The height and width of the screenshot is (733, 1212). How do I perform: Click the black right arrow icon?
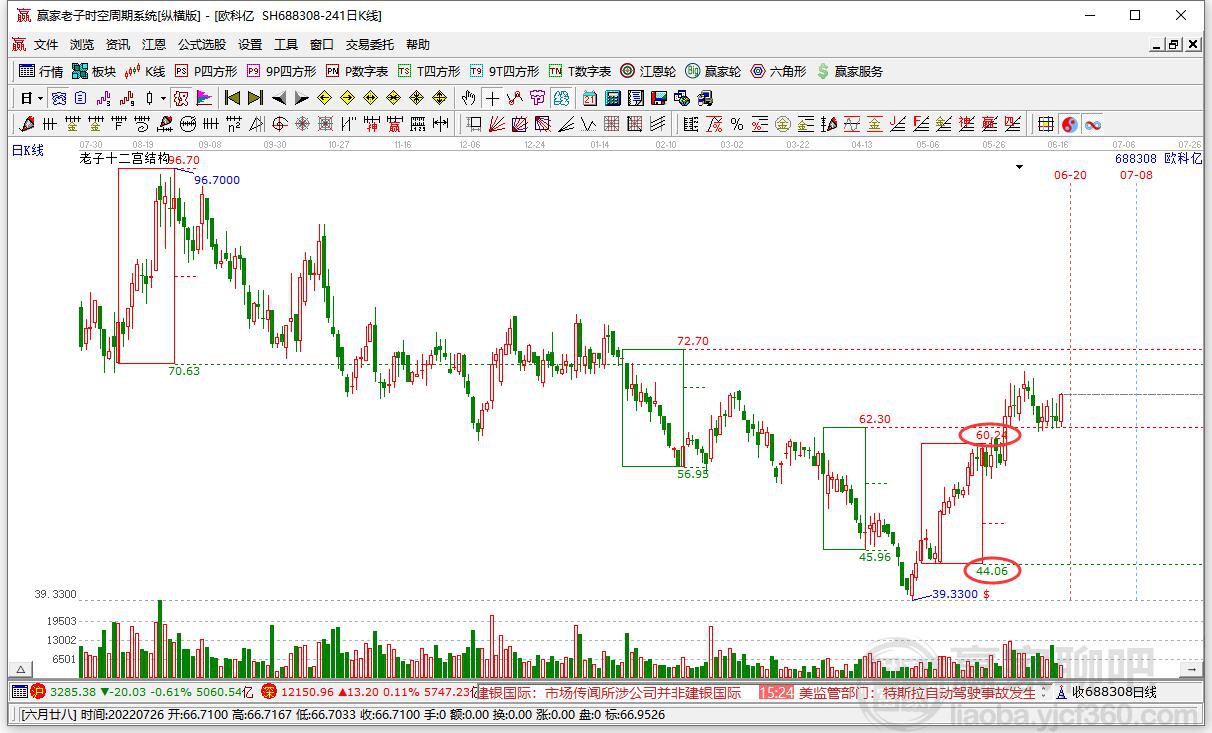point(301,98)
